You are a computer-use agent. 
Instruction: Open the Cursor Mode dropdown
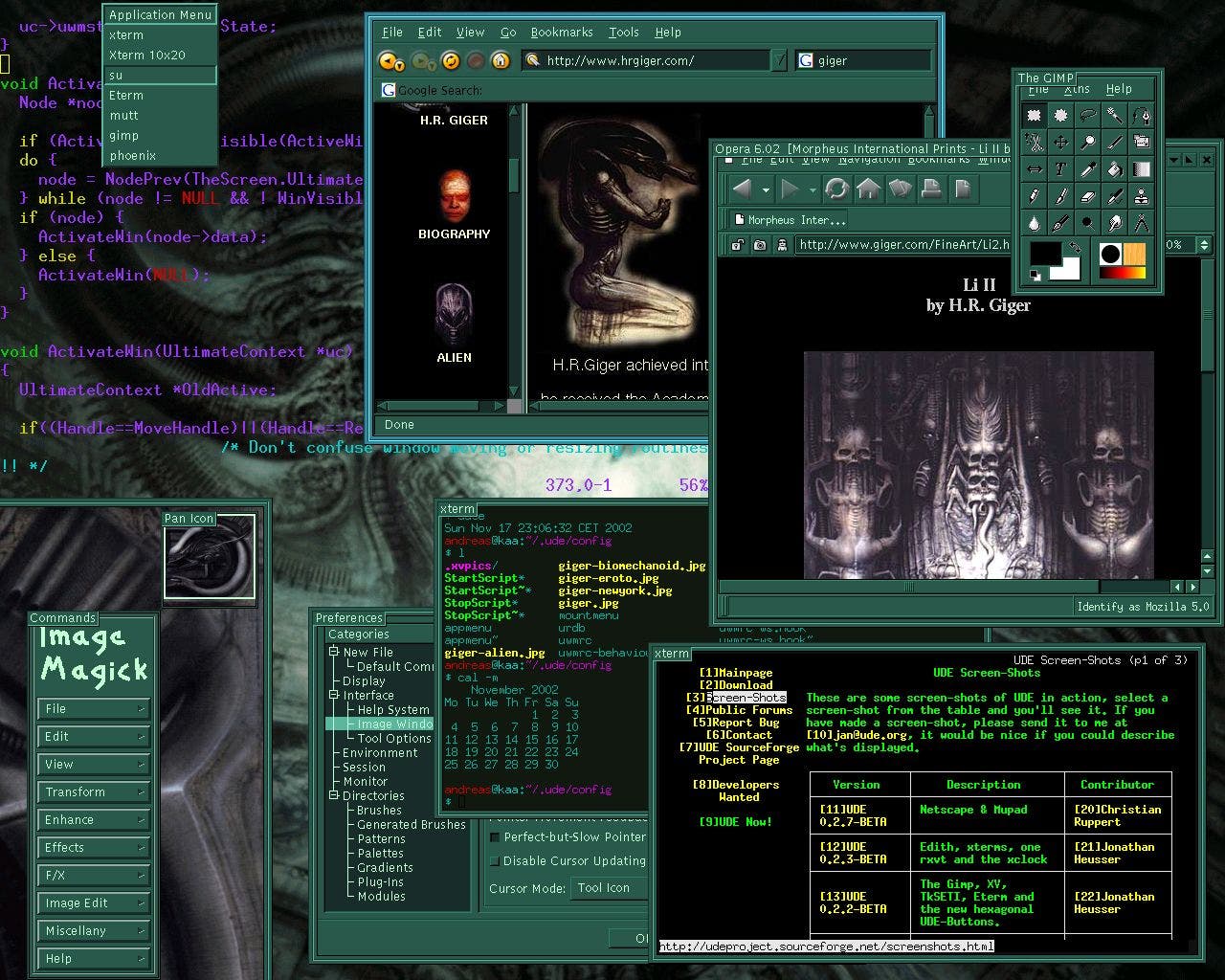[609, 888]
